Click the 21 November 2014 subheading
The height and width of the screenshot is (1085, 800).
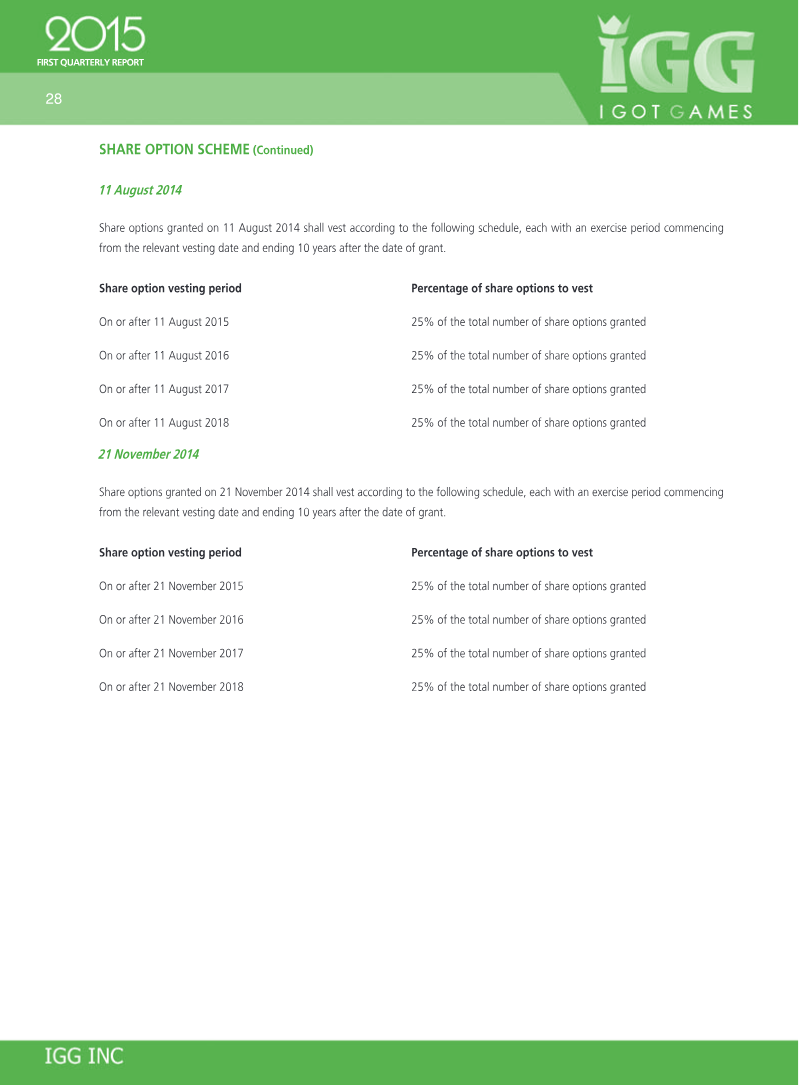(148, 454)
